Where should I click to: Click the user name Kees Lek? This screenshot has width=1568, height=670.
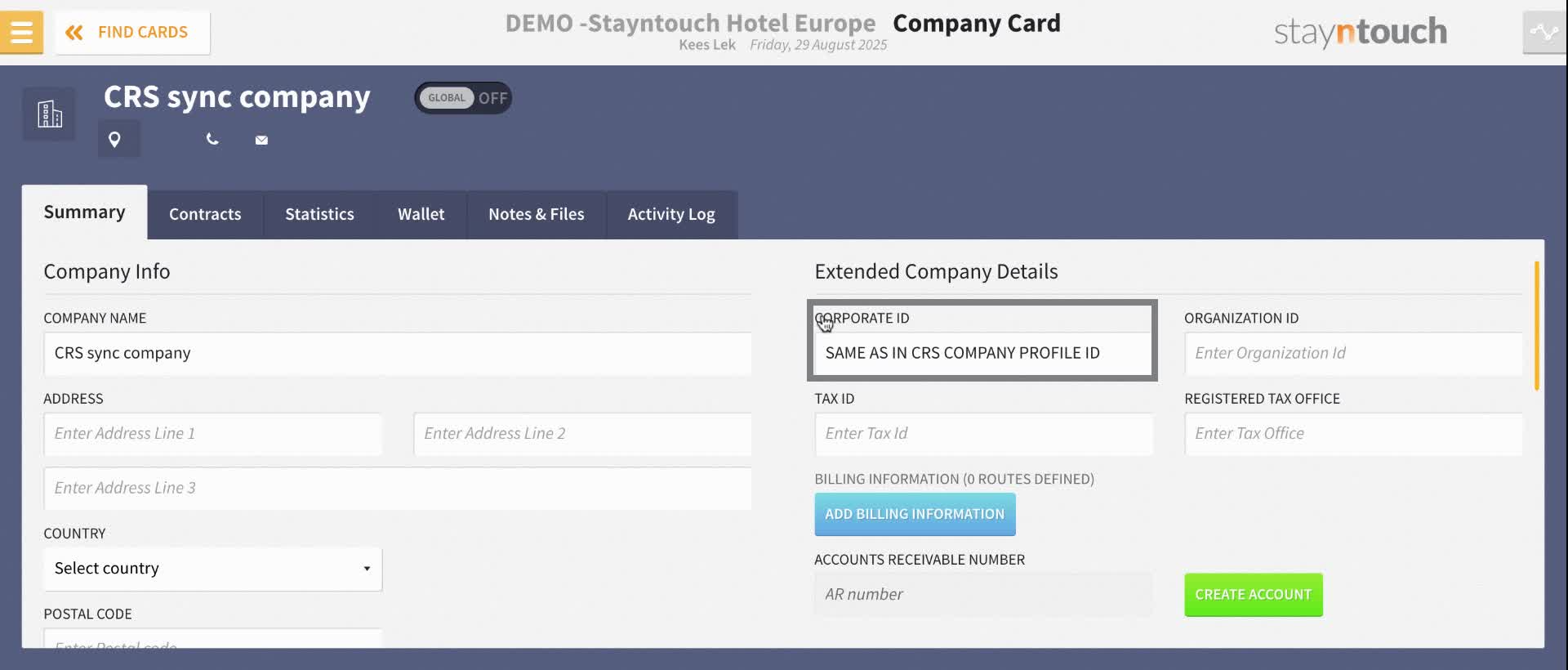coord(707,45)
